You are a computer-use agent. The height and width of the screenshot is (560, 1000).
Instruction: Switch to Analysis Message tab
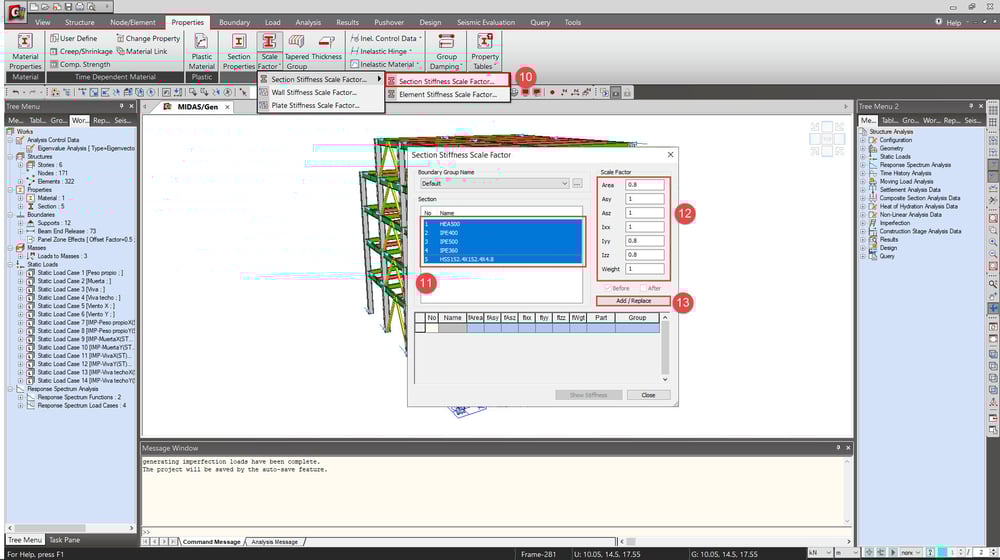point(274,542)
